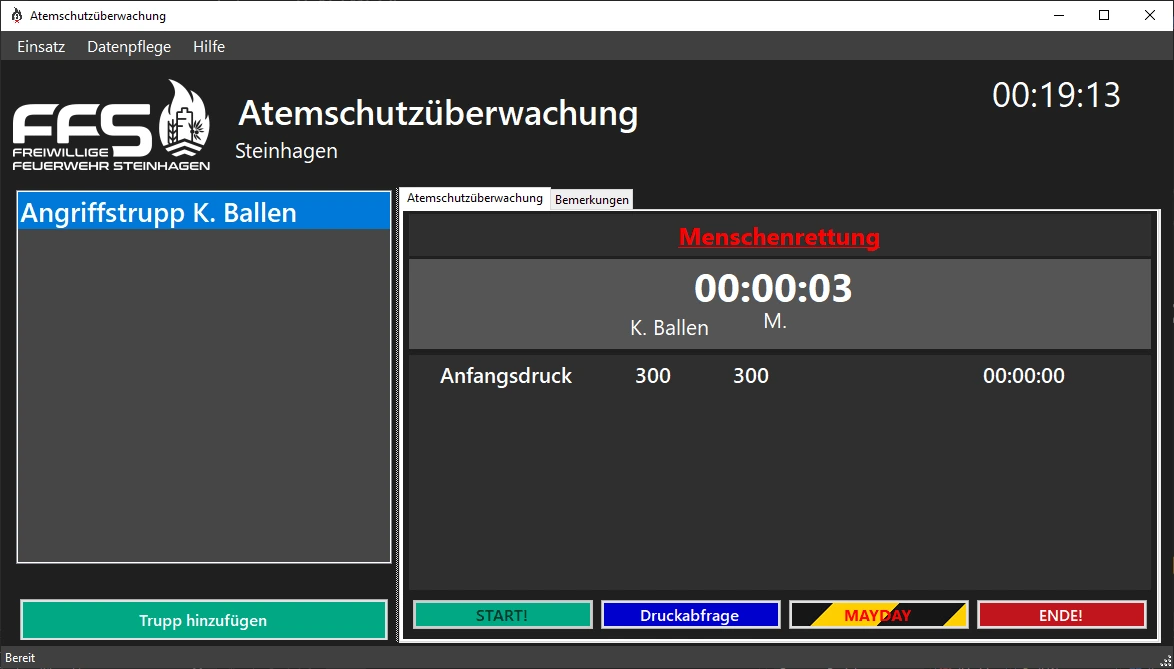This screenshot has height=669, width=1174.
Task: Click the blue Druckabfrage button
Action: click(690, 614)
